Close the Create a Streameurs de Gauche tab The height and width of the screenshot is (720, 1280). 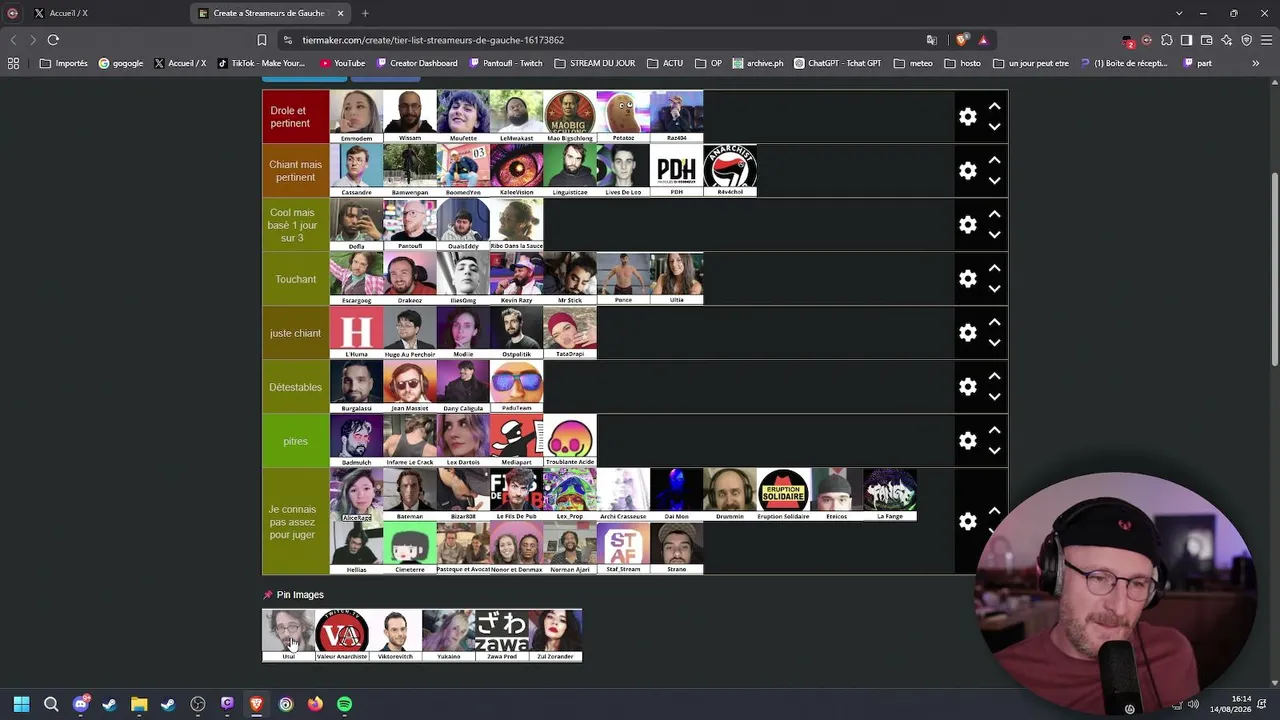click(x=340, y=13)
